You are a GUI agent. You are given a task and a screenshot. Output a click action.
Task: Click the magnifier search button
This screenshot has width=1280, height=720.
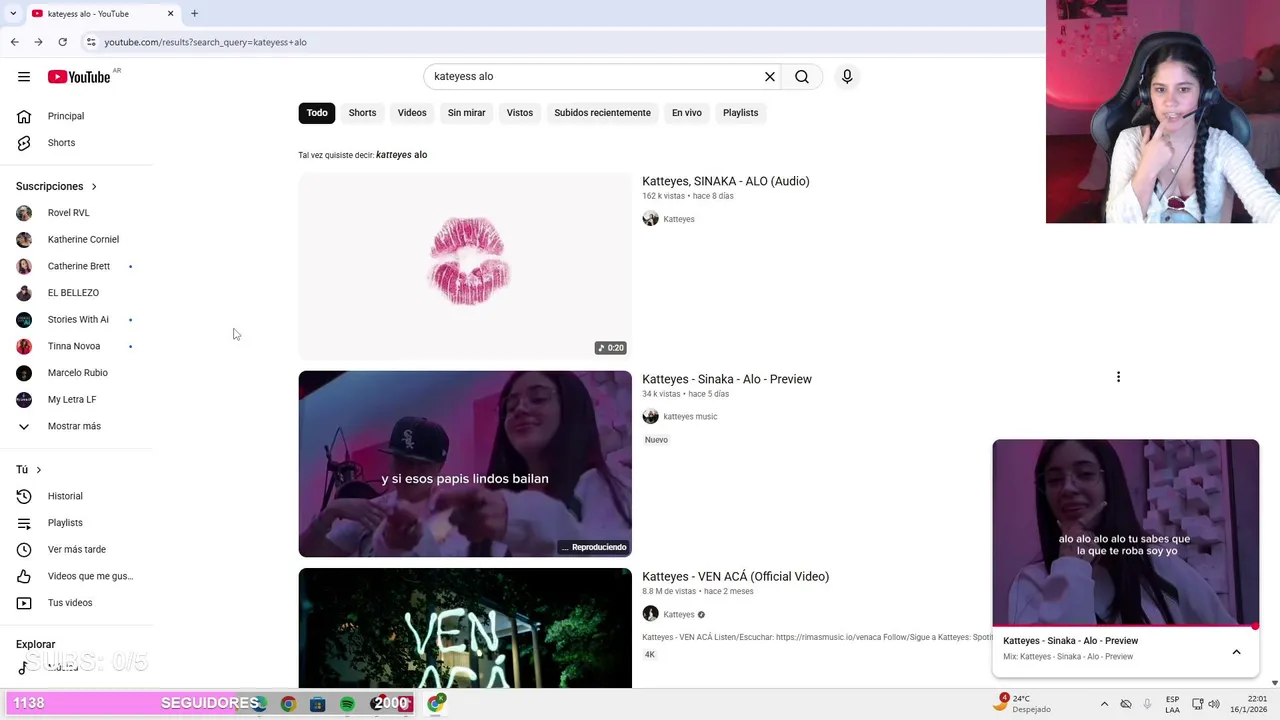(x=802, y=77)
